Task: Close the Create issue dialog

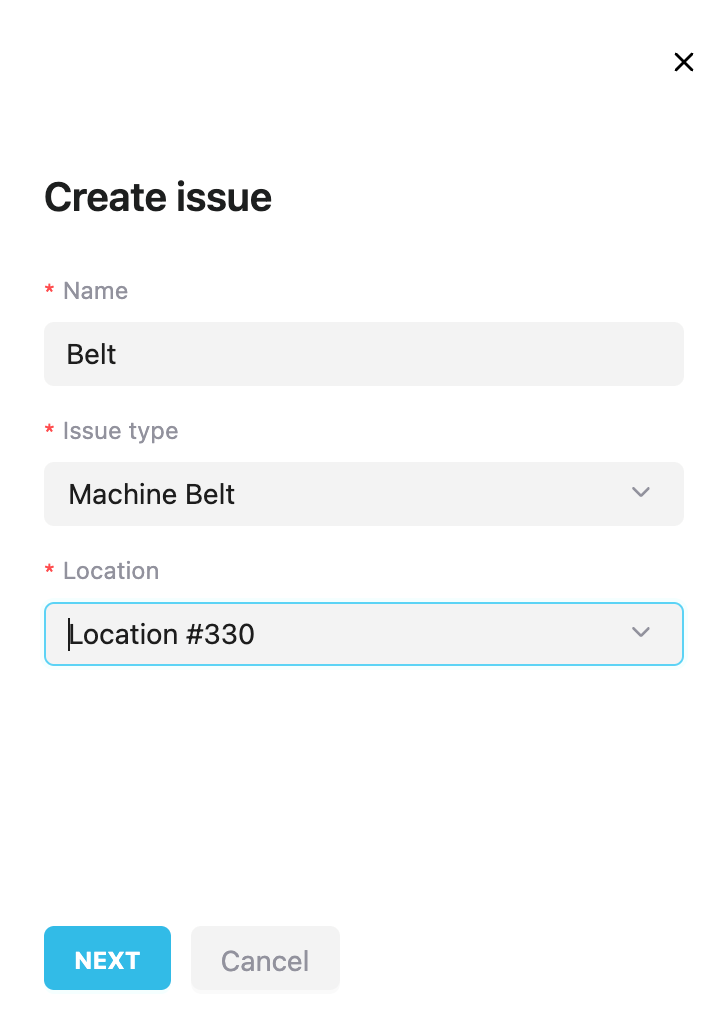Action: 683,62
